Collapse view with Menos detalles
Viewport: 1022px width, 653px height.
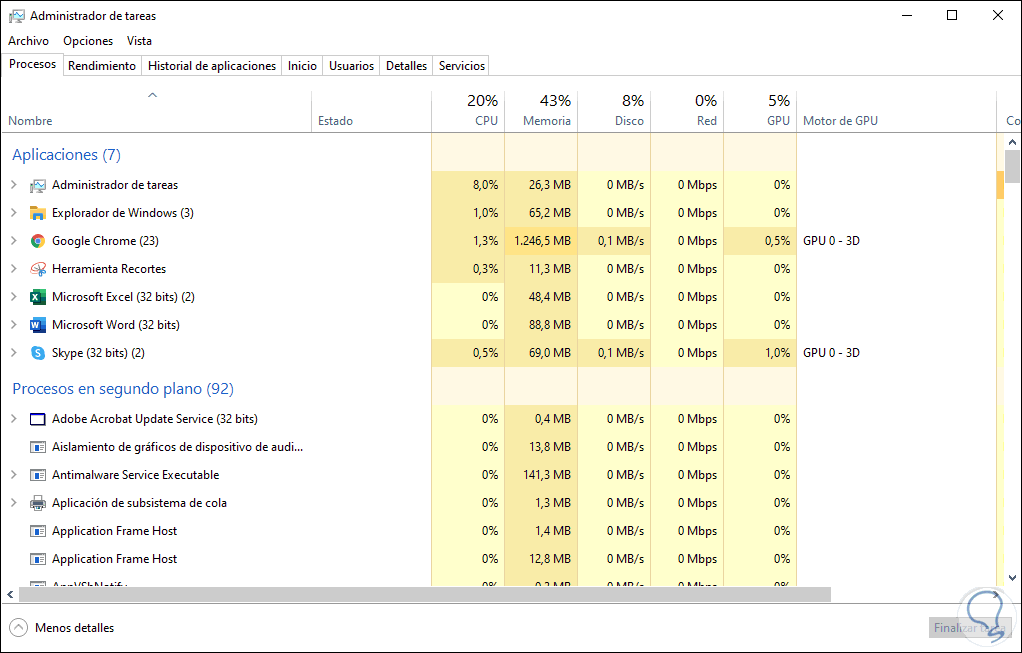pyautogui.click(x=62, y=628)
